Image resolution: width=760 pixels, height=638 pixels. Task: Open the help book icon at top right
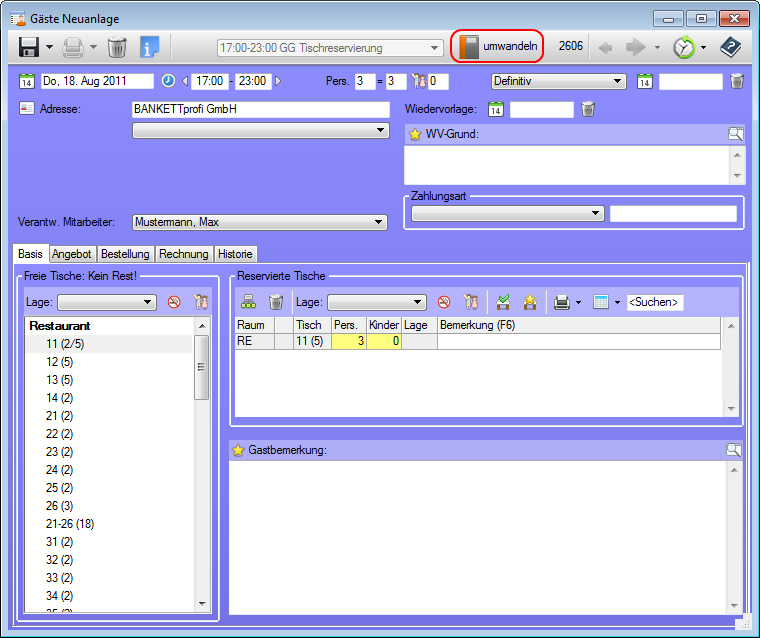pyautogui.click(x=731, y=47)
